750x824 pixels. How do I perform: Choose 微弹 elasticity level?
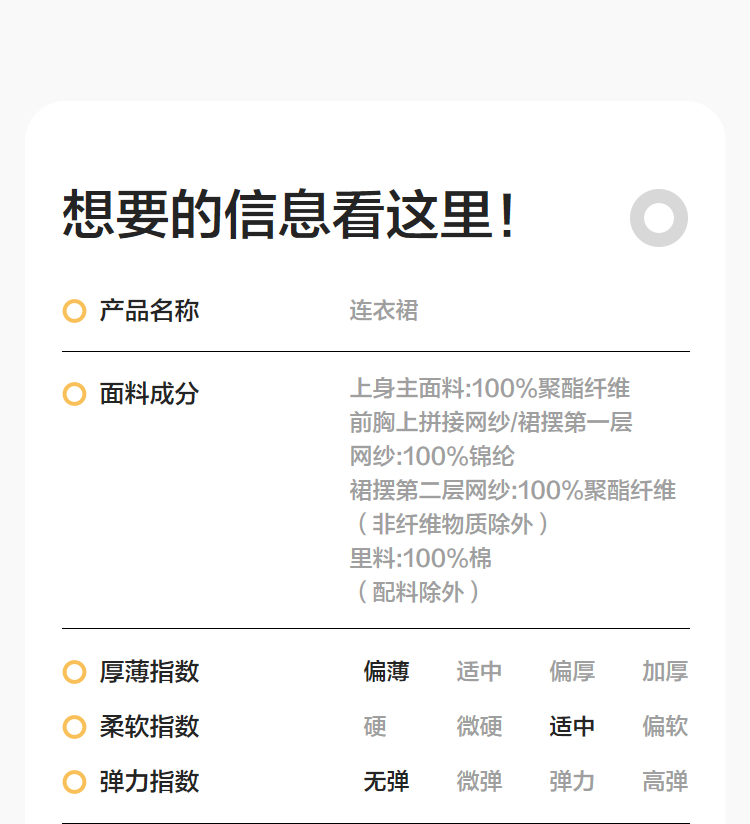479,782
